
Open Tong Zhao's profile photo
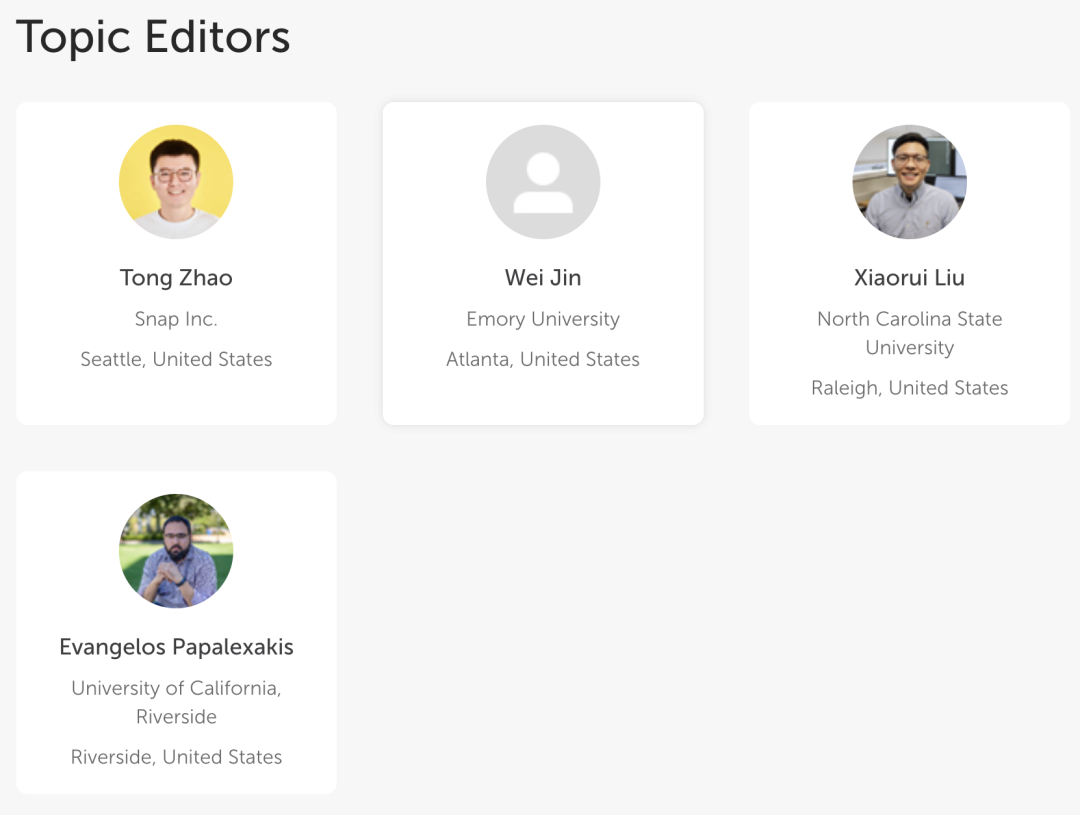point(176,182)
